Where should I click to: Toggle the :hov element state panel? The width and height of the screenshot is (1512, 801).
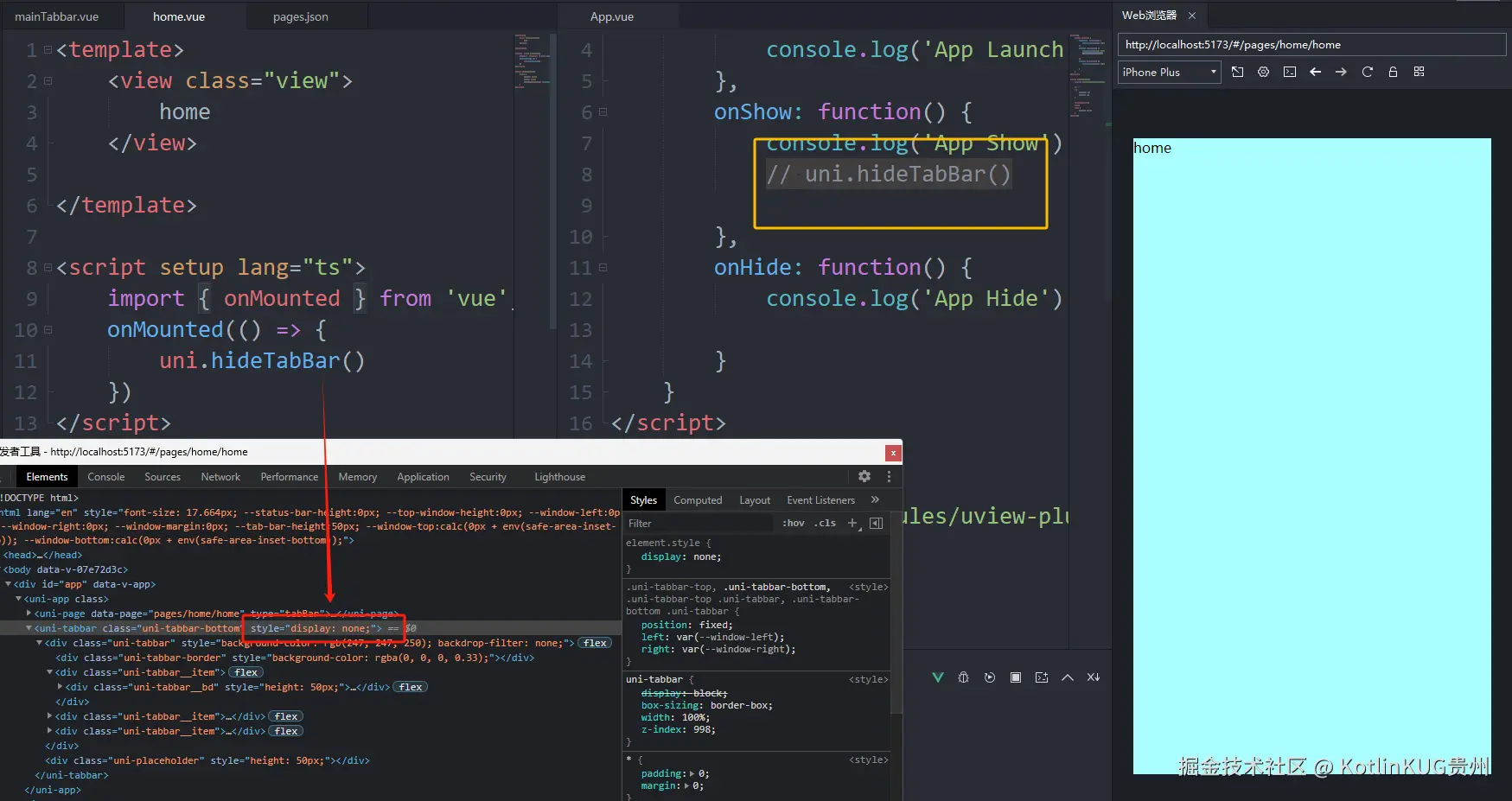(x=794, y=524)
